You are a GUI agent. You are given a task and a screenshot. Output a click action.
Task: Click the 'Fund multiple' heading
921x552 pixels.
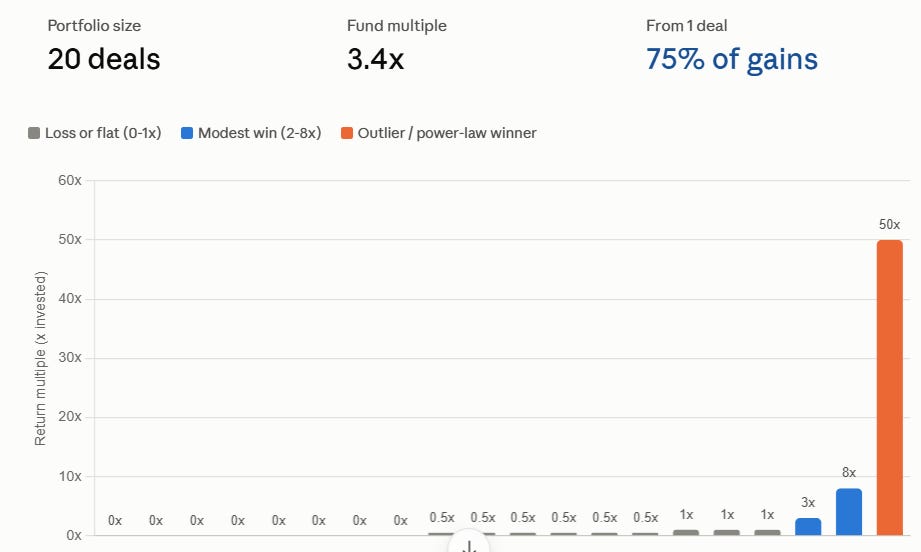pos(396,26)
